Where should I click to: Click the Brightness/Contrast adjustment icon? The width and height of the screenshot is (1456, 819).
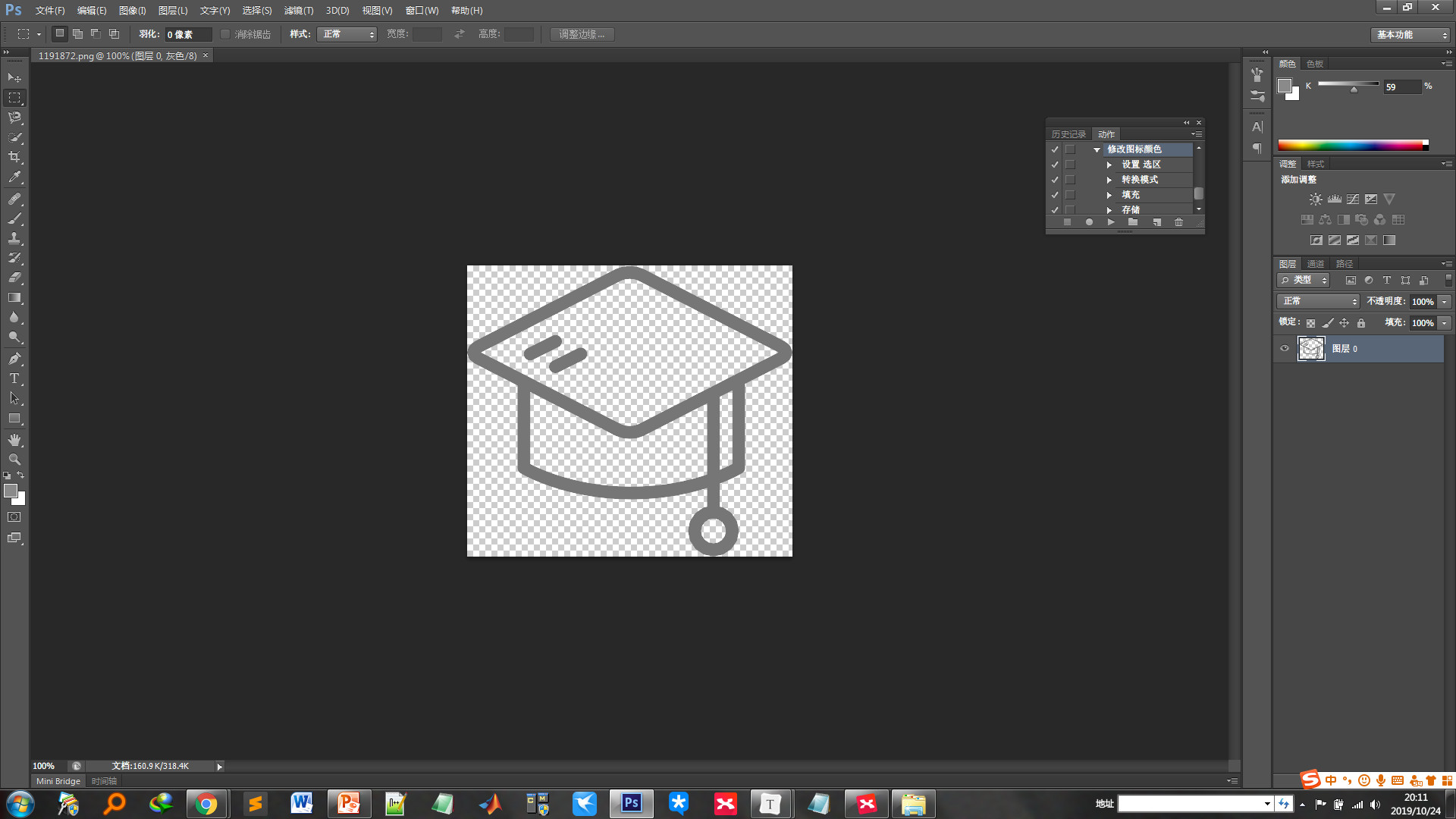[1316, 199]
